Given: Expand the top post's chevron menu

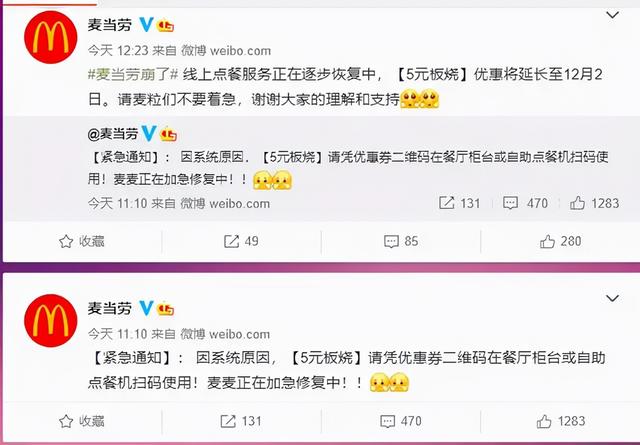Looking at the screenshot, I should click(612, 16).
